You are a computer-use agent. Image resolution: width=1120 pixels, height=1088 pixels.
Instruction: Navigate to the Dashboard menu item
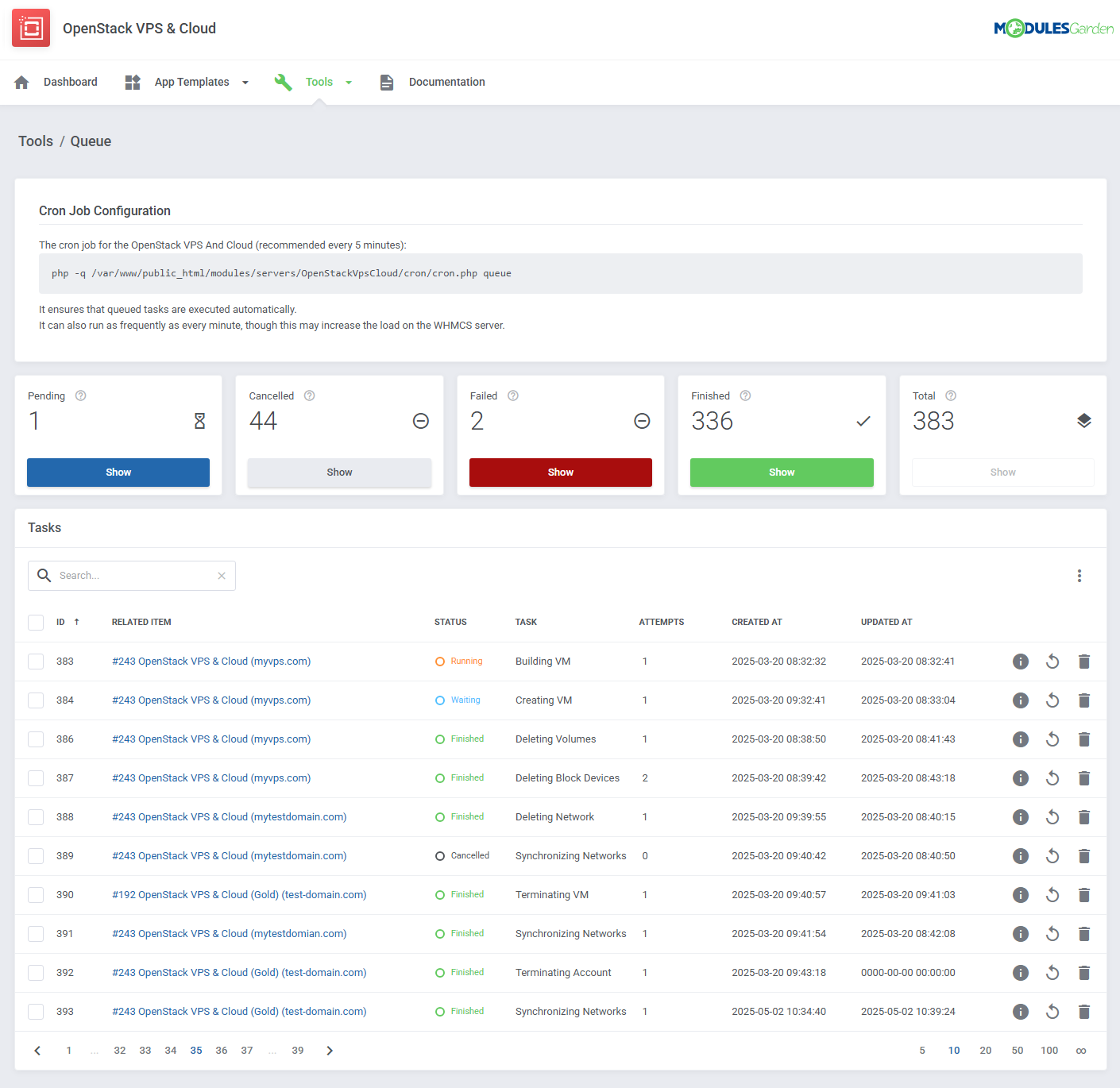pyautogui.click(x=70, y=82)
